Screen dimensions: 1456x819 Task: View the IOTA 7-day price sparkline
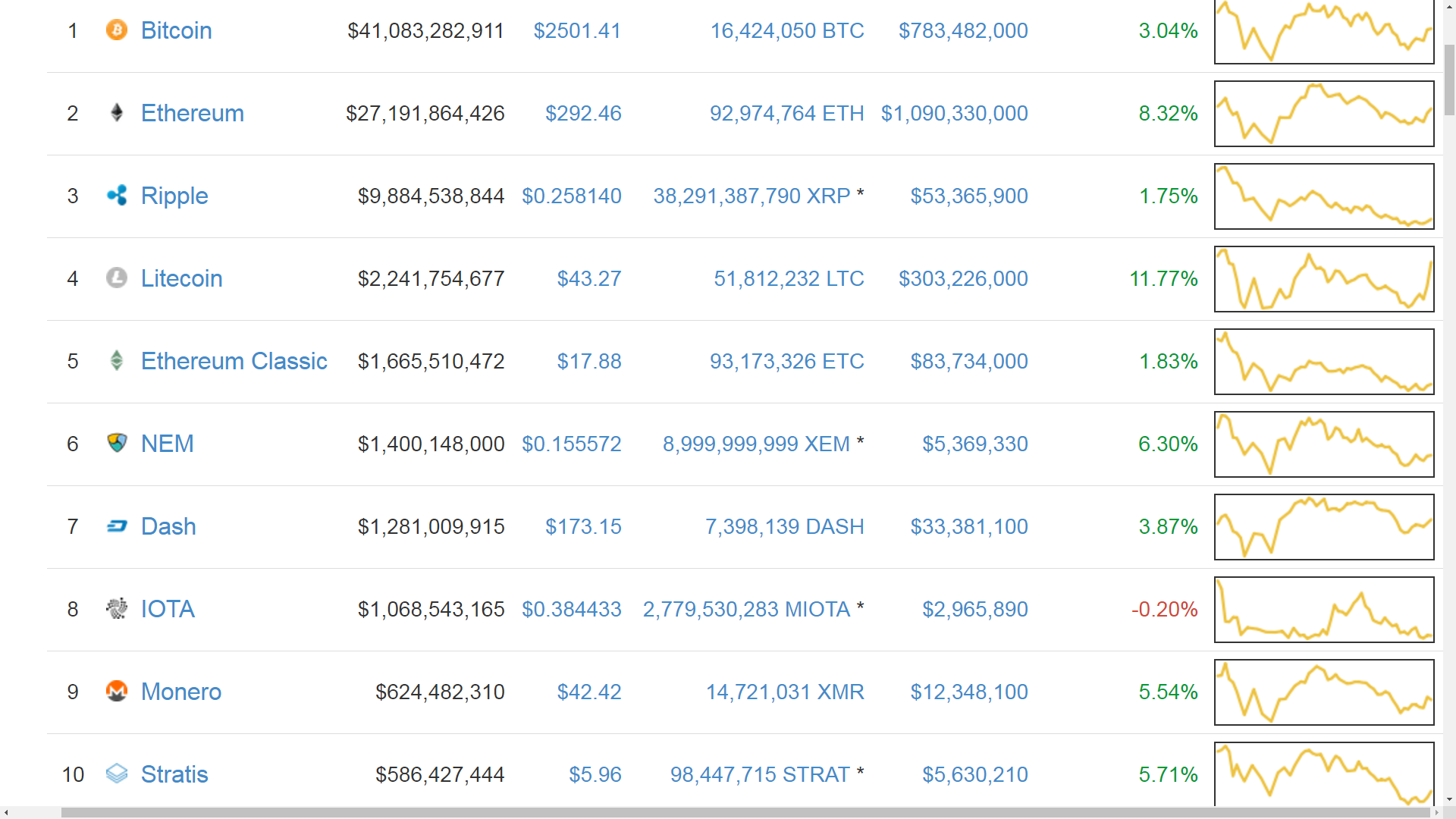1324,610
